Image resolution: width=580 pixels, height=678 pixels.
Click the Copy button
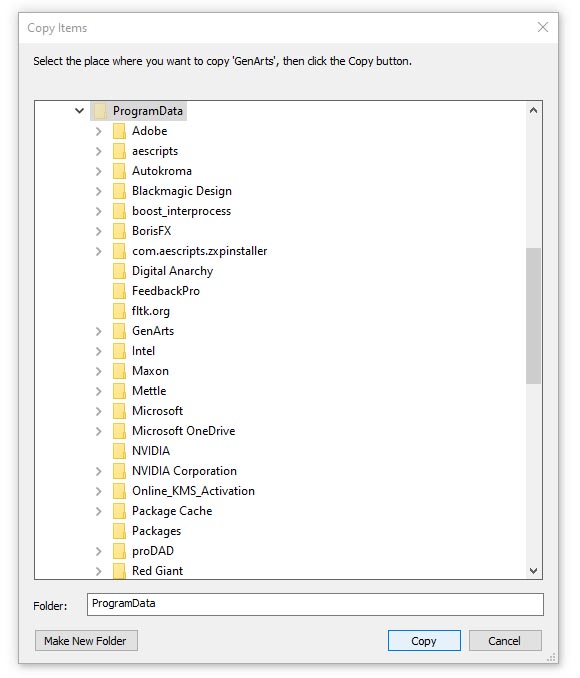424,640
